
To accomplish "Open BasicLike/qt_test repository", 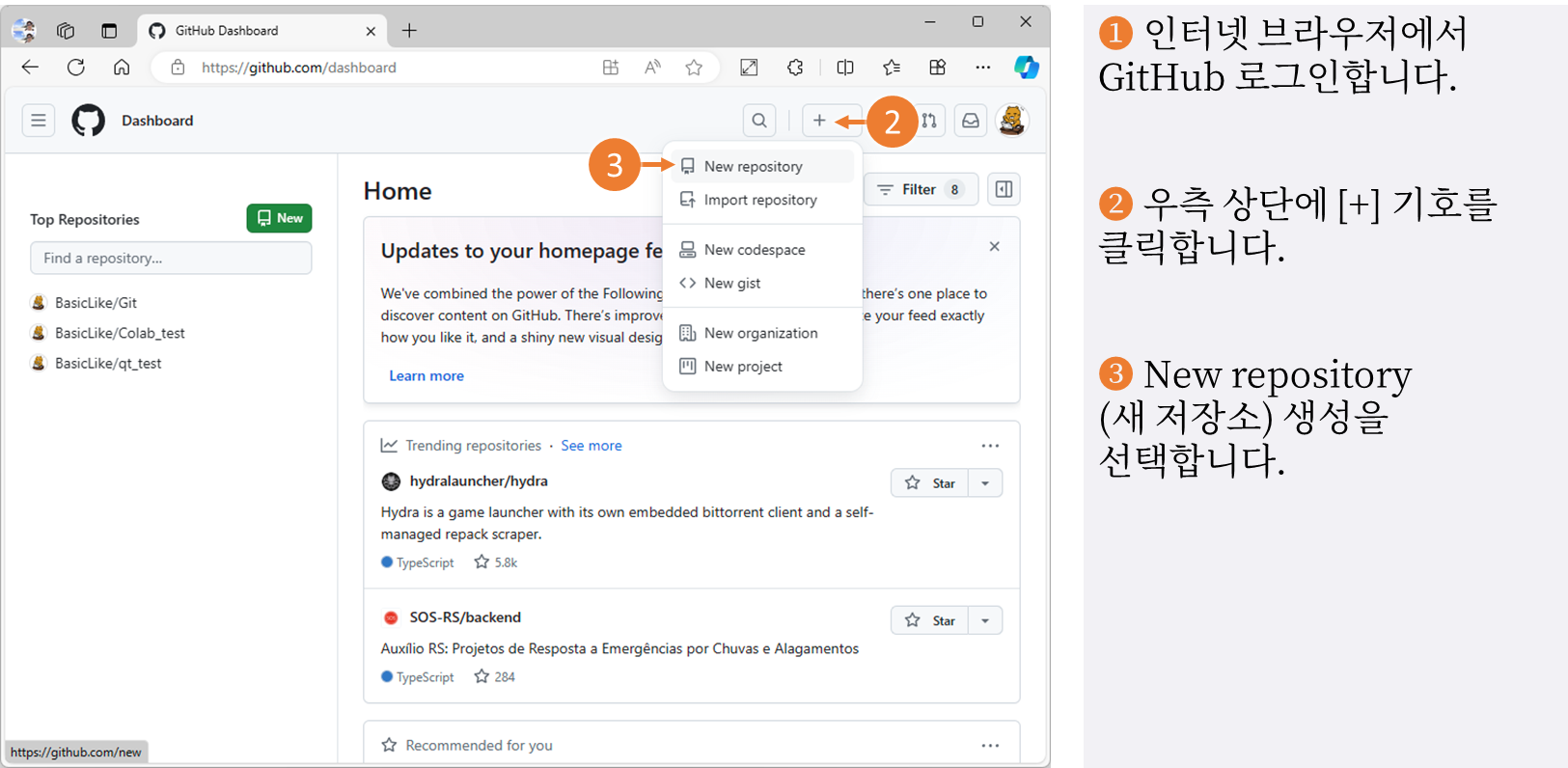I will coord(108,364).
